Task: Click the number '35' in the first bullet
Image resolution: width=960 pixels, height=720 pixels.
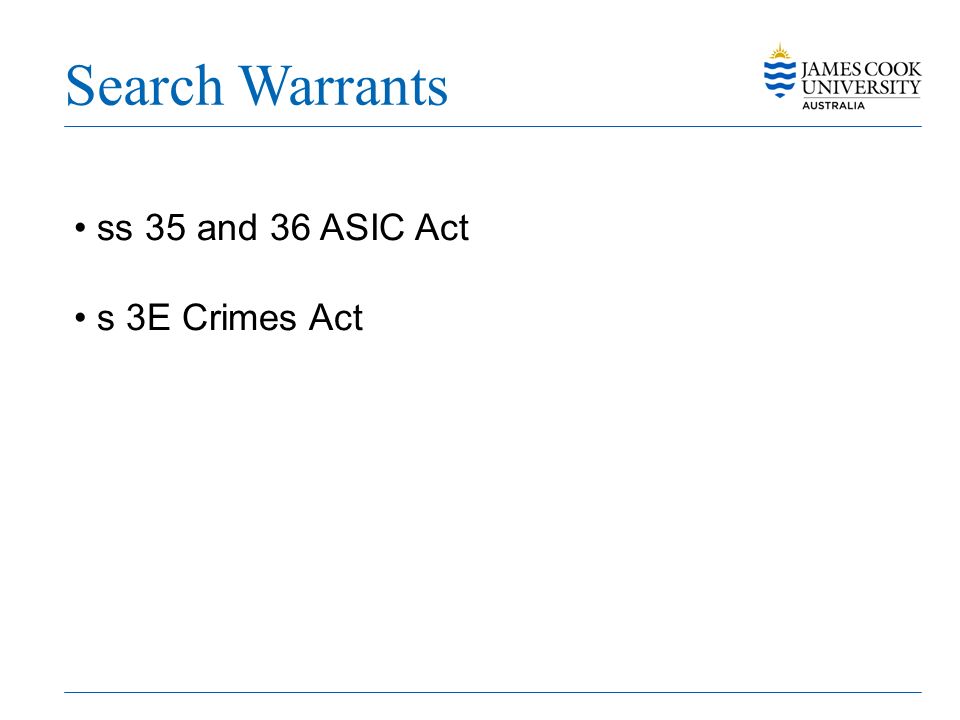Action: pyautogui.click(x=165, y=228)
